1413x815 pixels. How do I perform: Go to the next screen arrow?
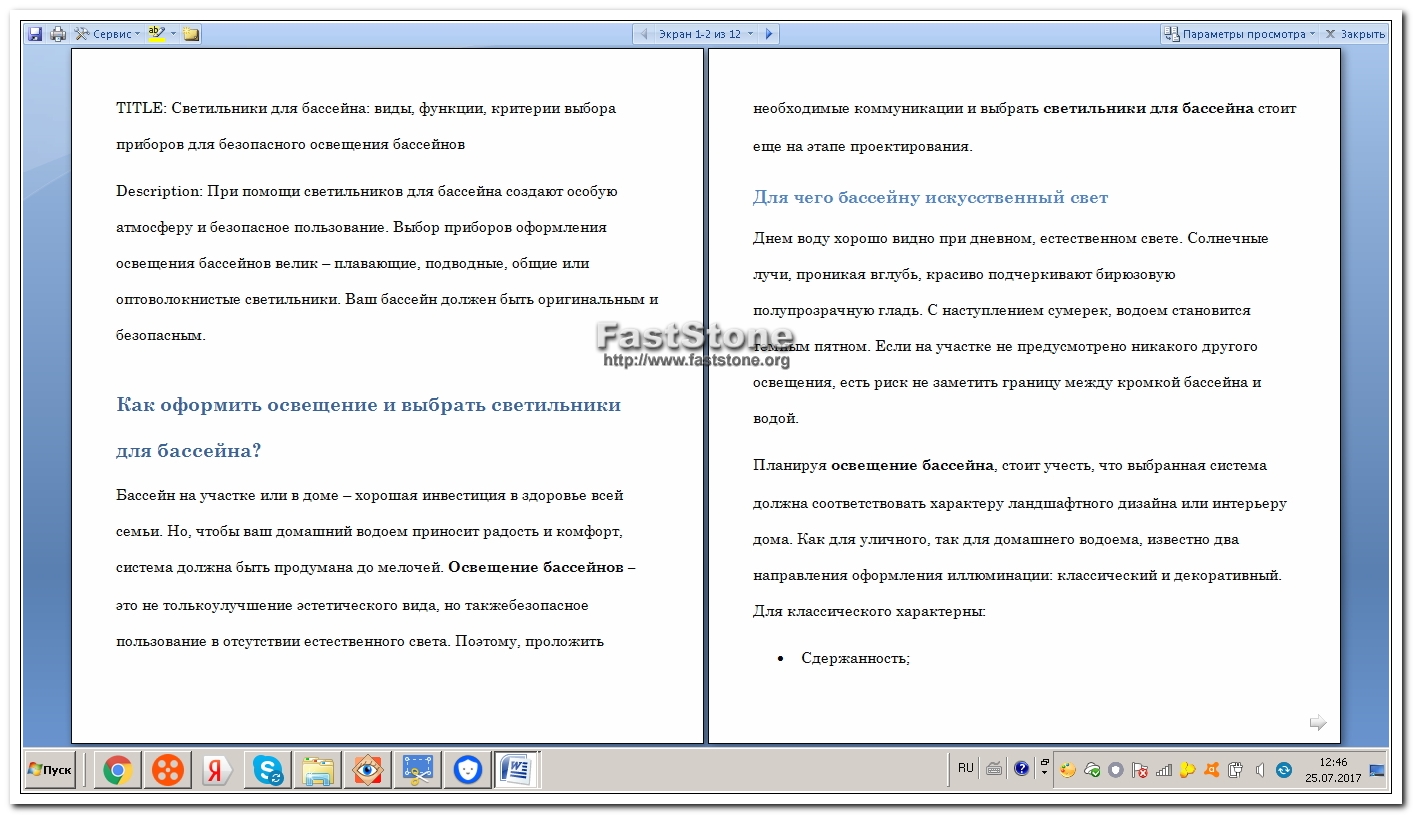(768, 34)
